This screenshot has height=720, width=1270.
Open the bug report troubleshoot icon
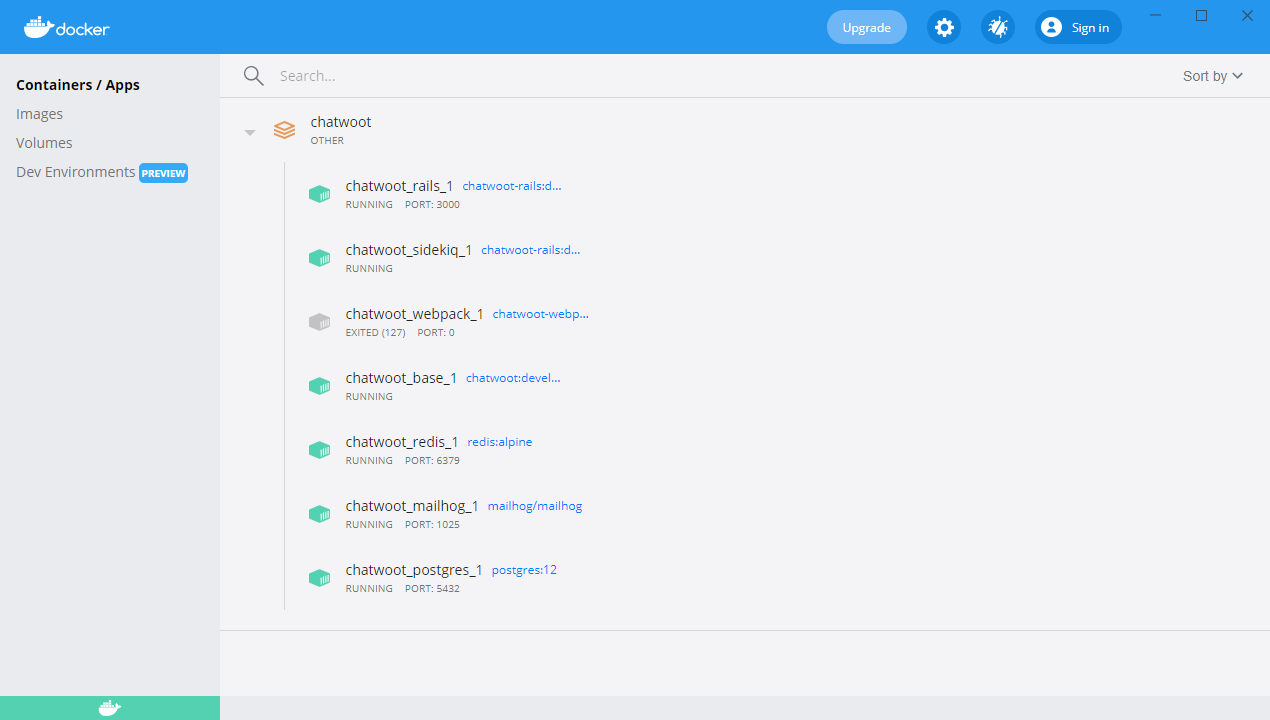[x=997, y=27]
